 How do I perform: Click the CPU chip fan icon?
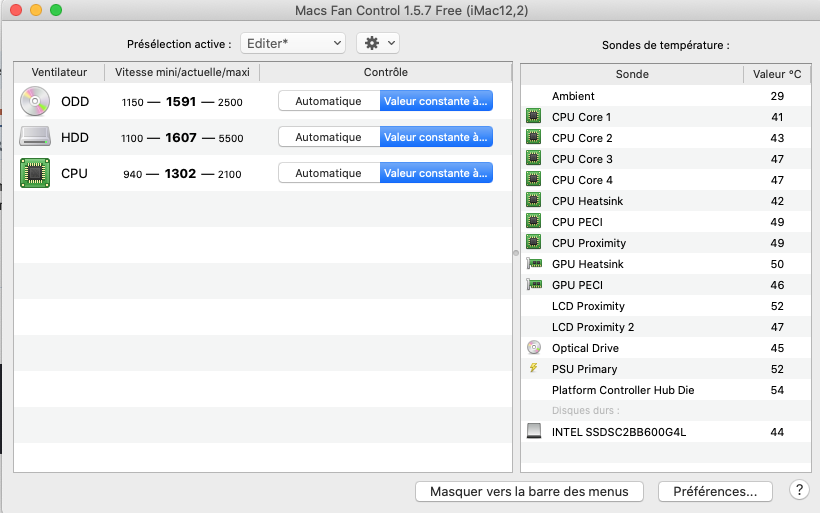(x=34, y=173)
